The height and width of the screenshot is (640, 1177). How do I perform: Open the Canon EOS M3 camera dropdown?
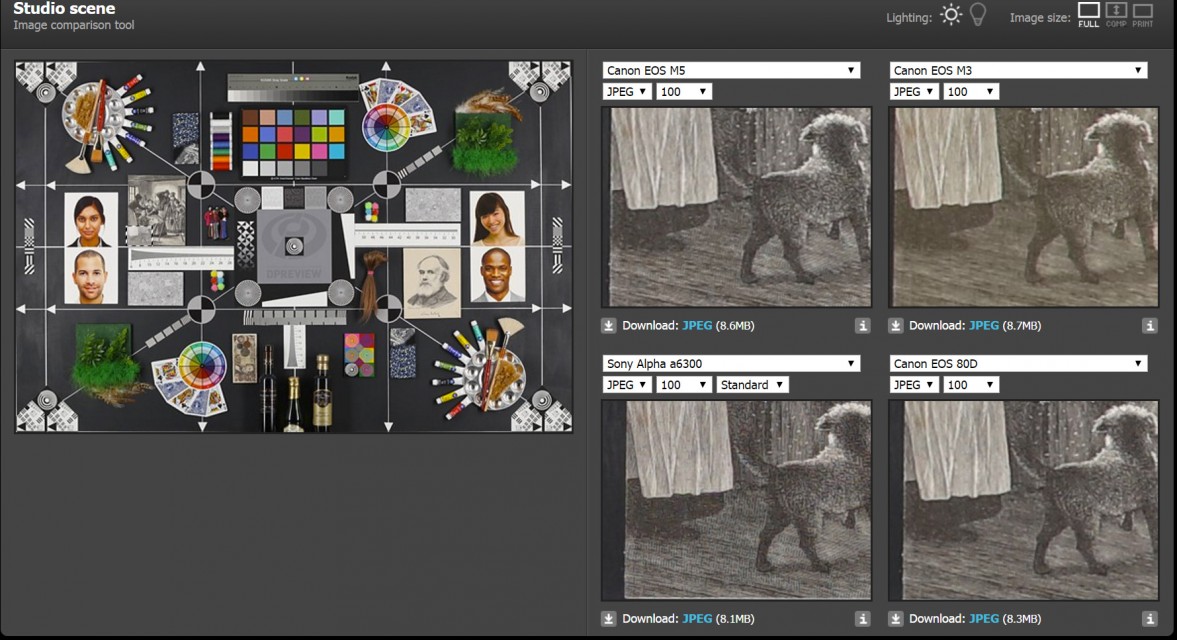(1019, 71)
